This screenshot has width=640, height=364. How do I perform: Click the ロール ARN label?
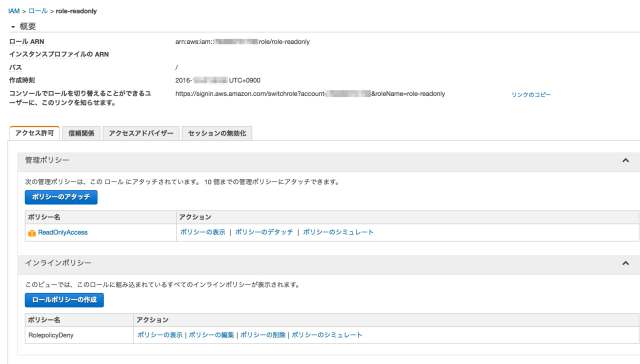[x=27, y=42]
